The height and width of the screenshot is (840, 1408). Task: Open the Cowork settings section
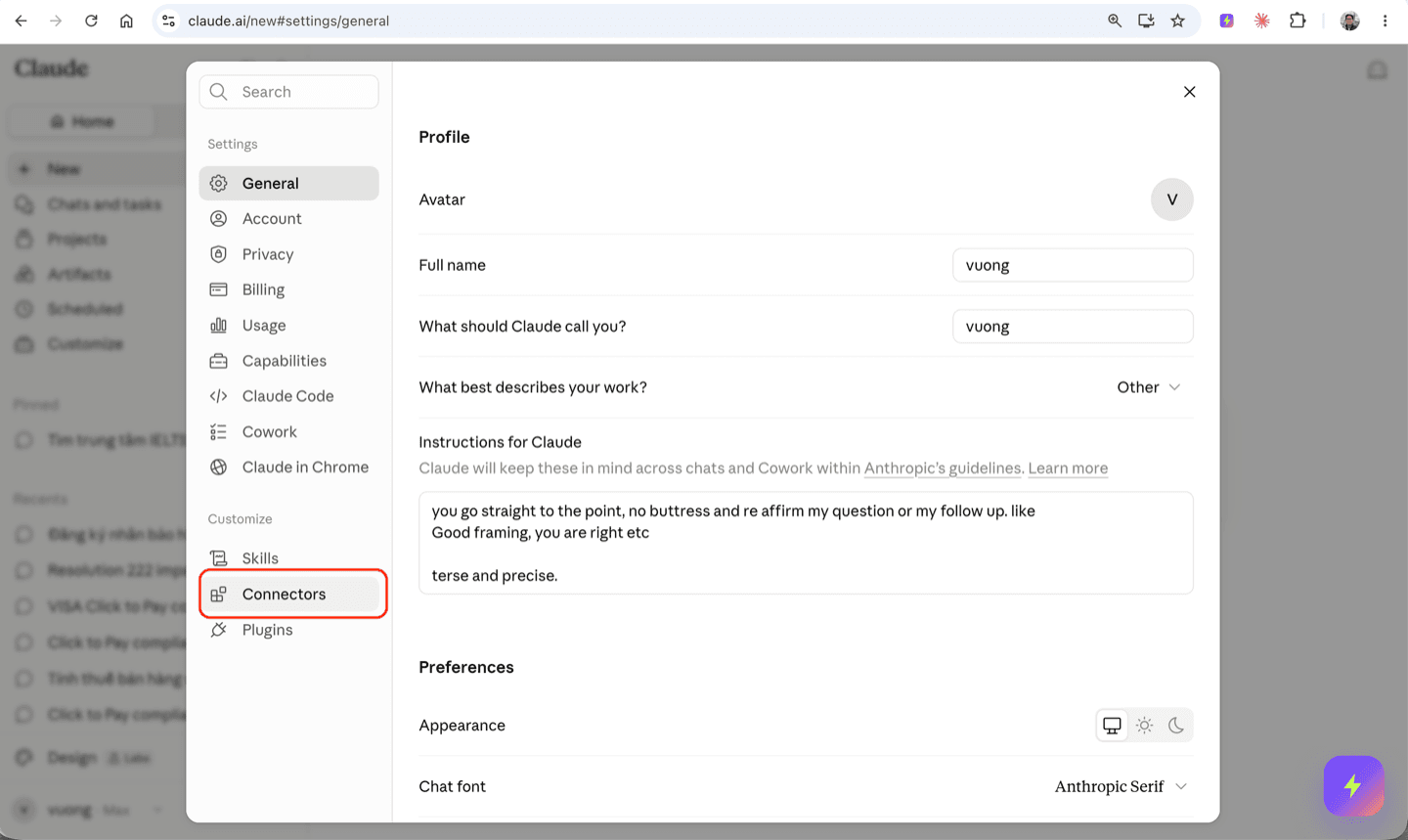[288, 432]
